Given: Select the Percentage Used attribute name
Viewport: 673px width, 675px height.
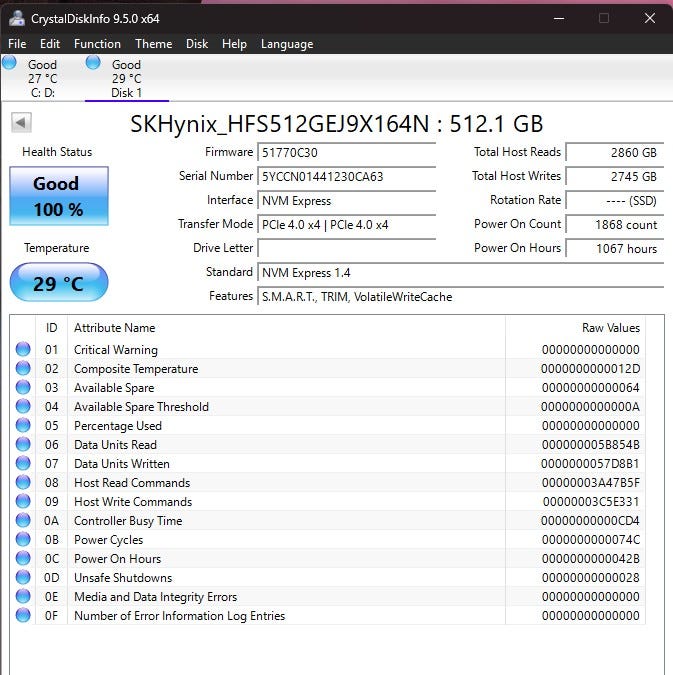Looking at the screenshot, I should pos(118,426).
